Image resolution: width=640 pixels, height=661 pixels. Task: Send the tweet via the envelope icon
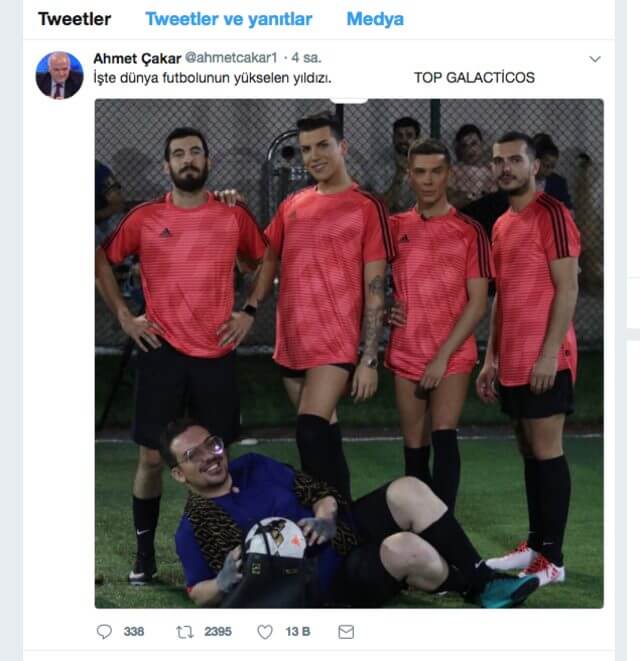346,631
